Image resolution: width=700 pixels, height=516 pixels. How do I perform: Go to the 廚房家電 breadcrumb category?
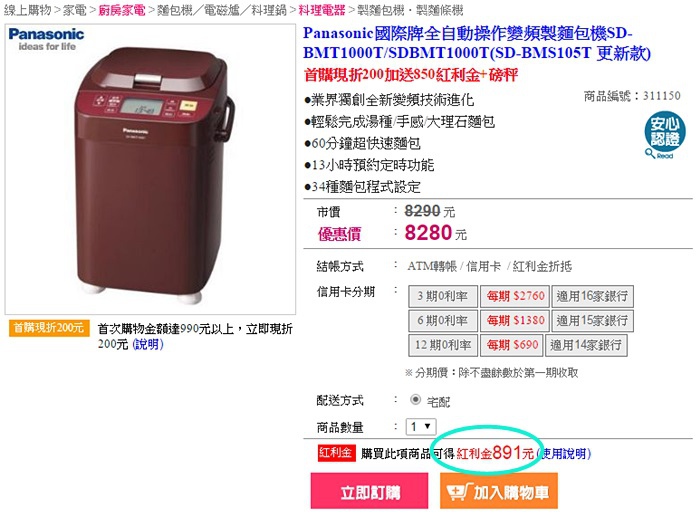122,10
